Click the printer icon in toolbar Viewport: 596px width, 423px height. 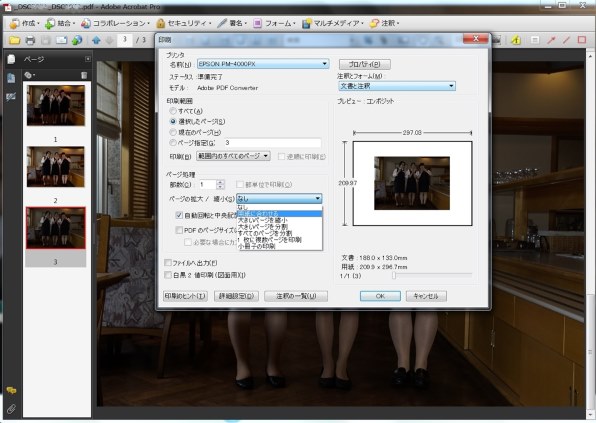pyautogui.click(x=30, y=40)
